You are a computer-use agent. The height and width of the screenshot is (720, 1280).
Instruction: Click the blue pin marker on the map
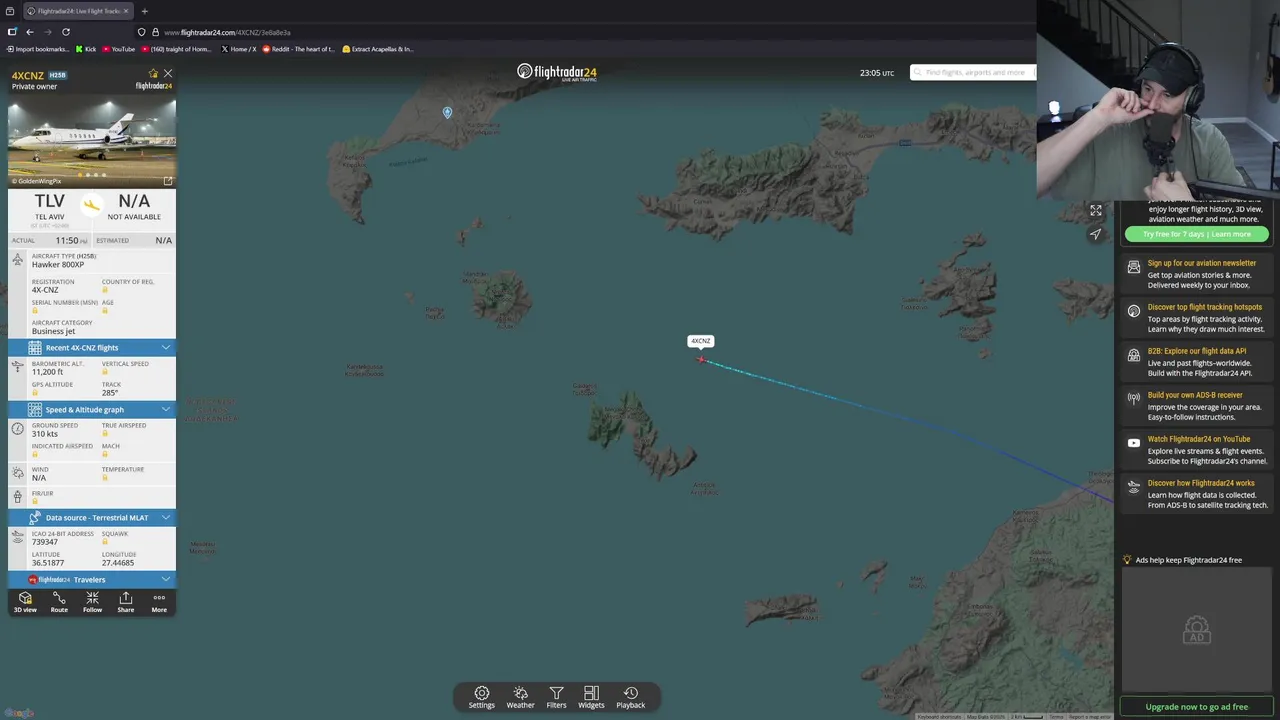click(x=447, y=112)
